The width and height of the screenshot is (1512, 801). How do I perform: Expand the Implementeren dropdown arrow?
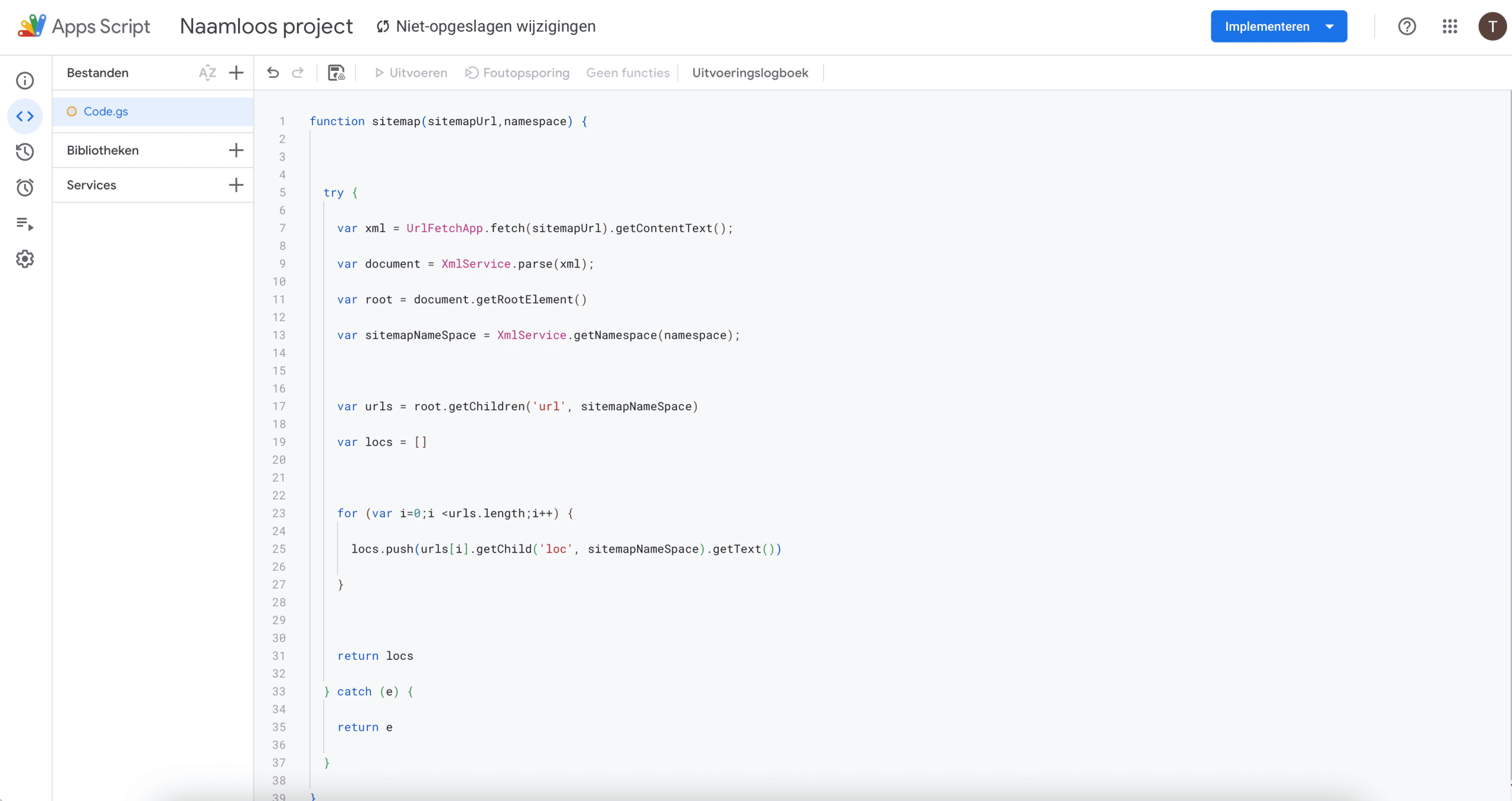[1329, 27]
